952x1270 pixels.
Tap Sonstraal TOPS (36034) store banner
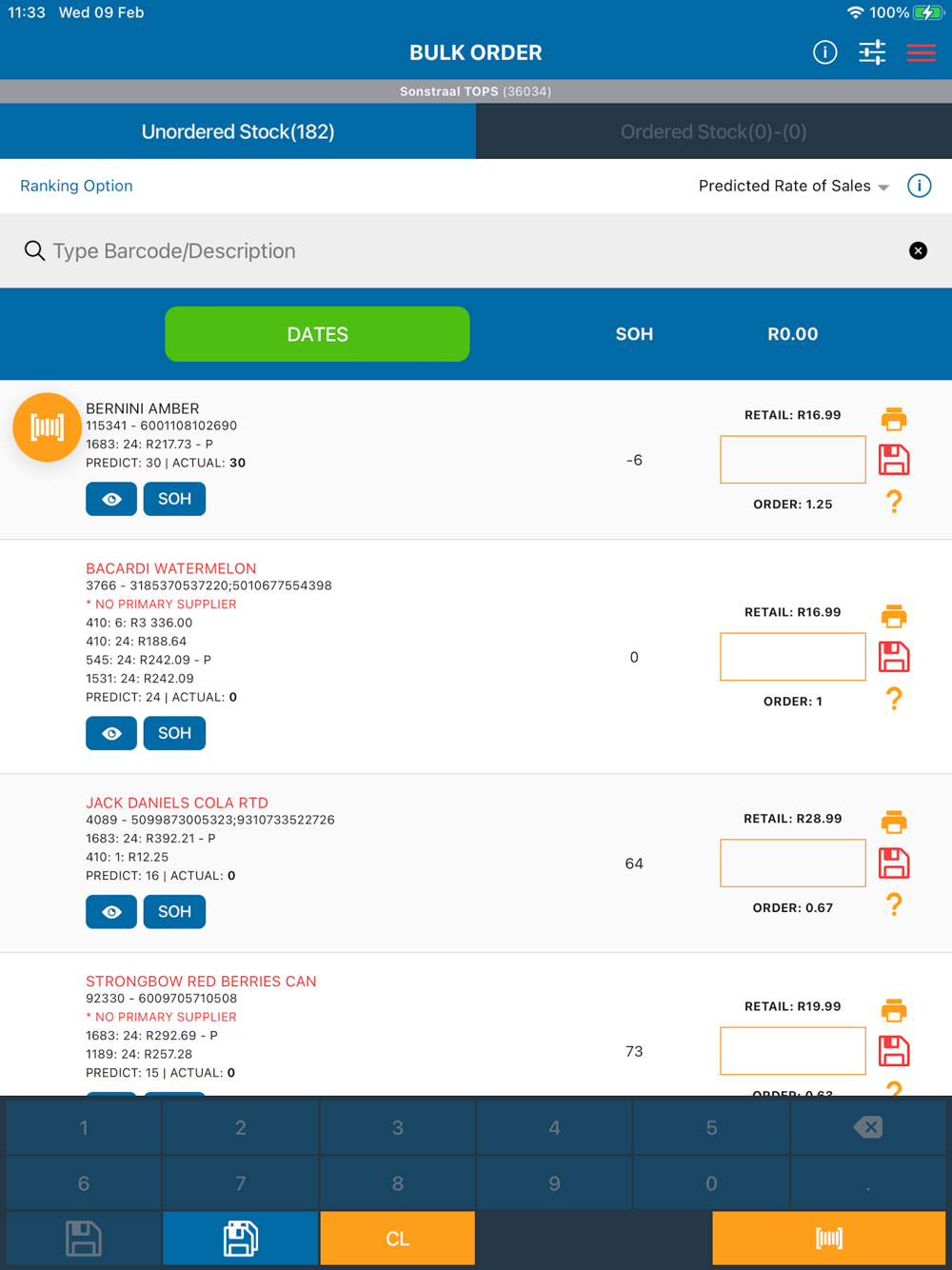[x=476, y=91]
